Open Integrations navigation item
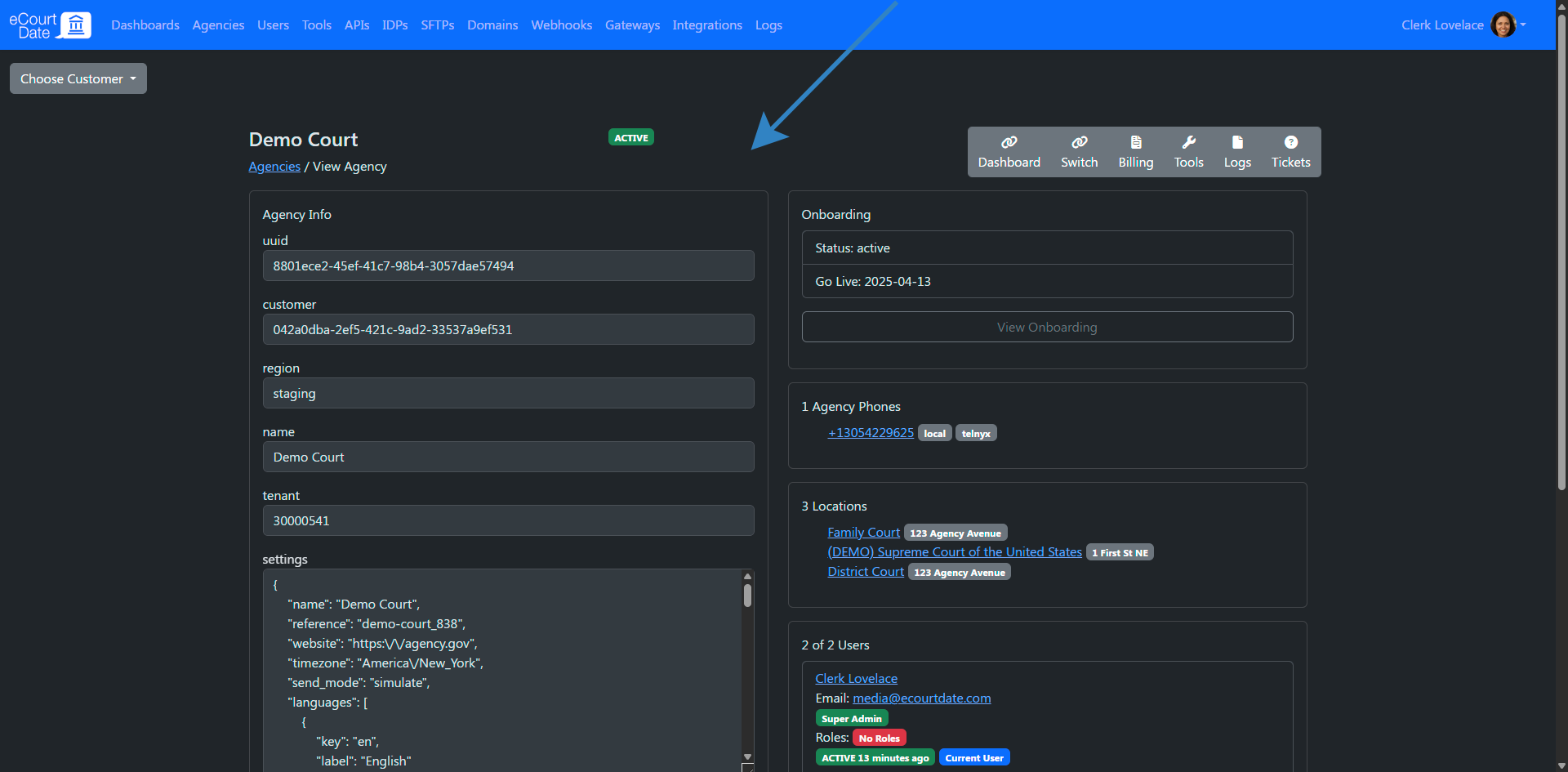The height and width of the screenshot is (772, 1568). 707,25
